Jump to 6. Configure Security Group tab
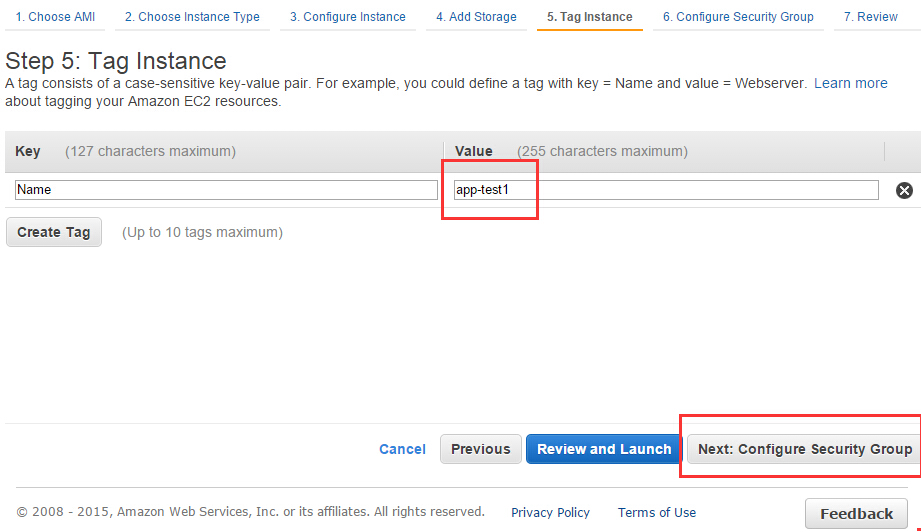 738,17
